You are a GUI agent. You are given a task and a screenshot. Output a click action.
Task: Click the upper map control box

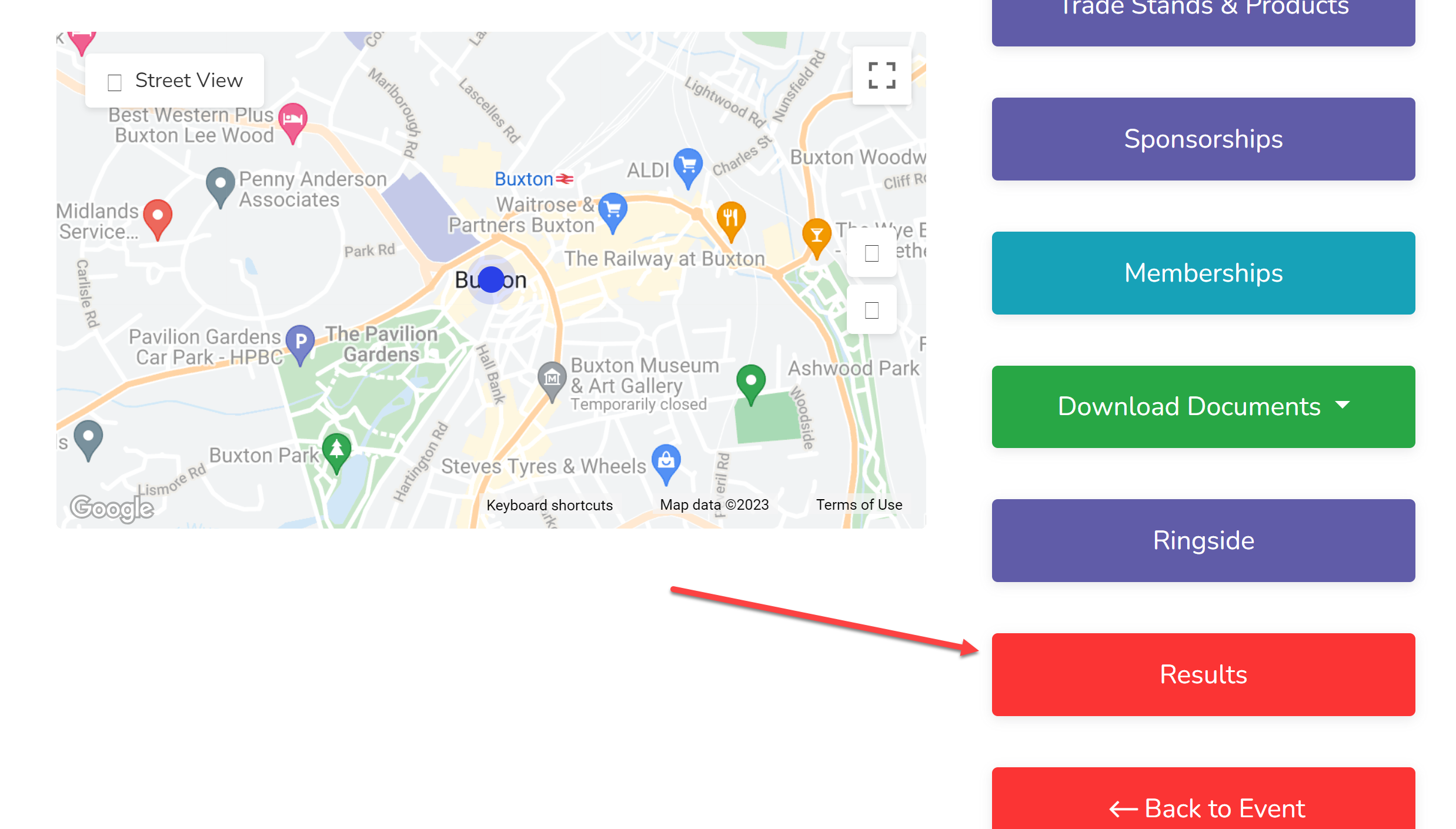[871, 253]
